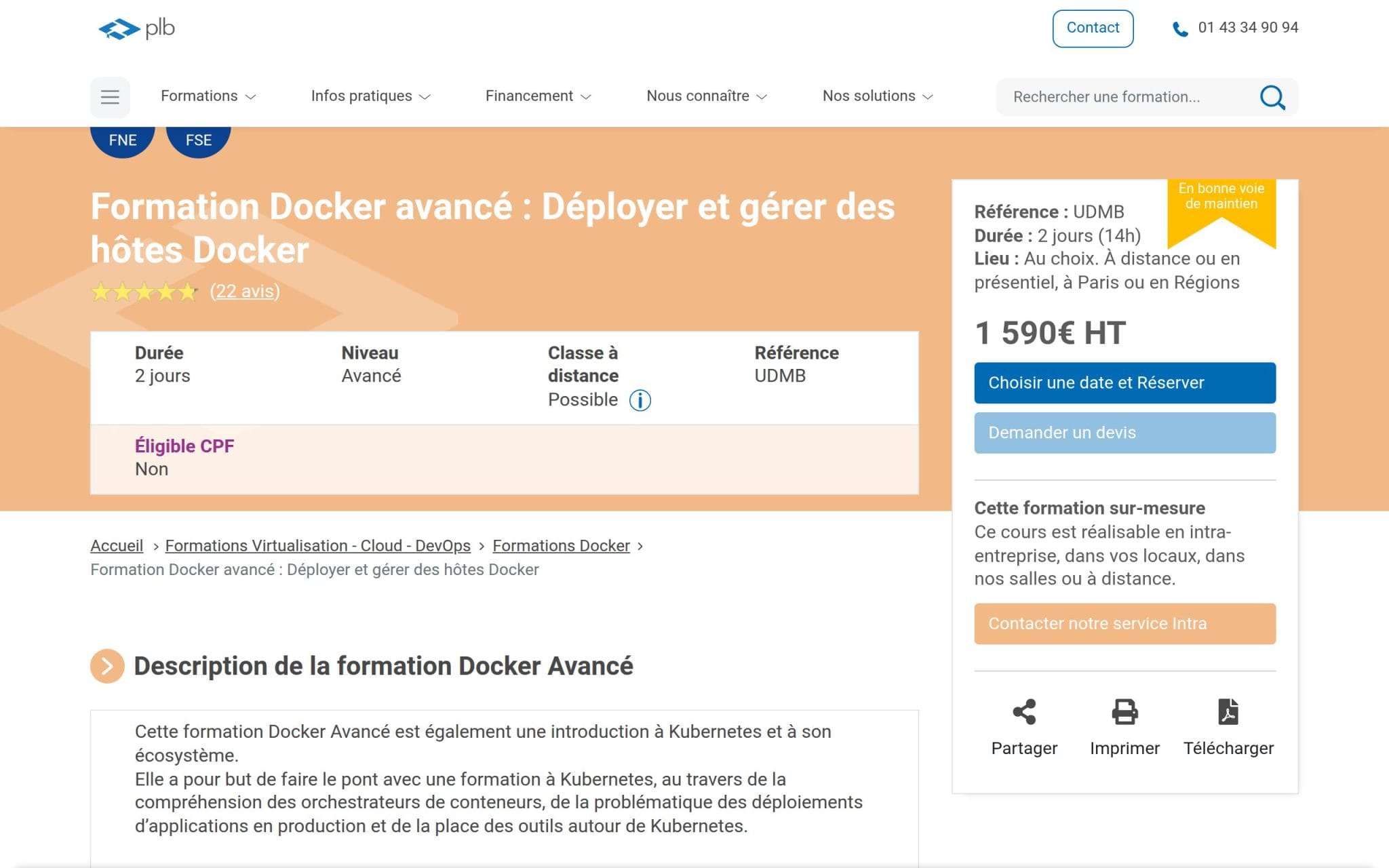Click the Partager share icon
This screenshot has height=868, width=1389.
(1024, 712)
